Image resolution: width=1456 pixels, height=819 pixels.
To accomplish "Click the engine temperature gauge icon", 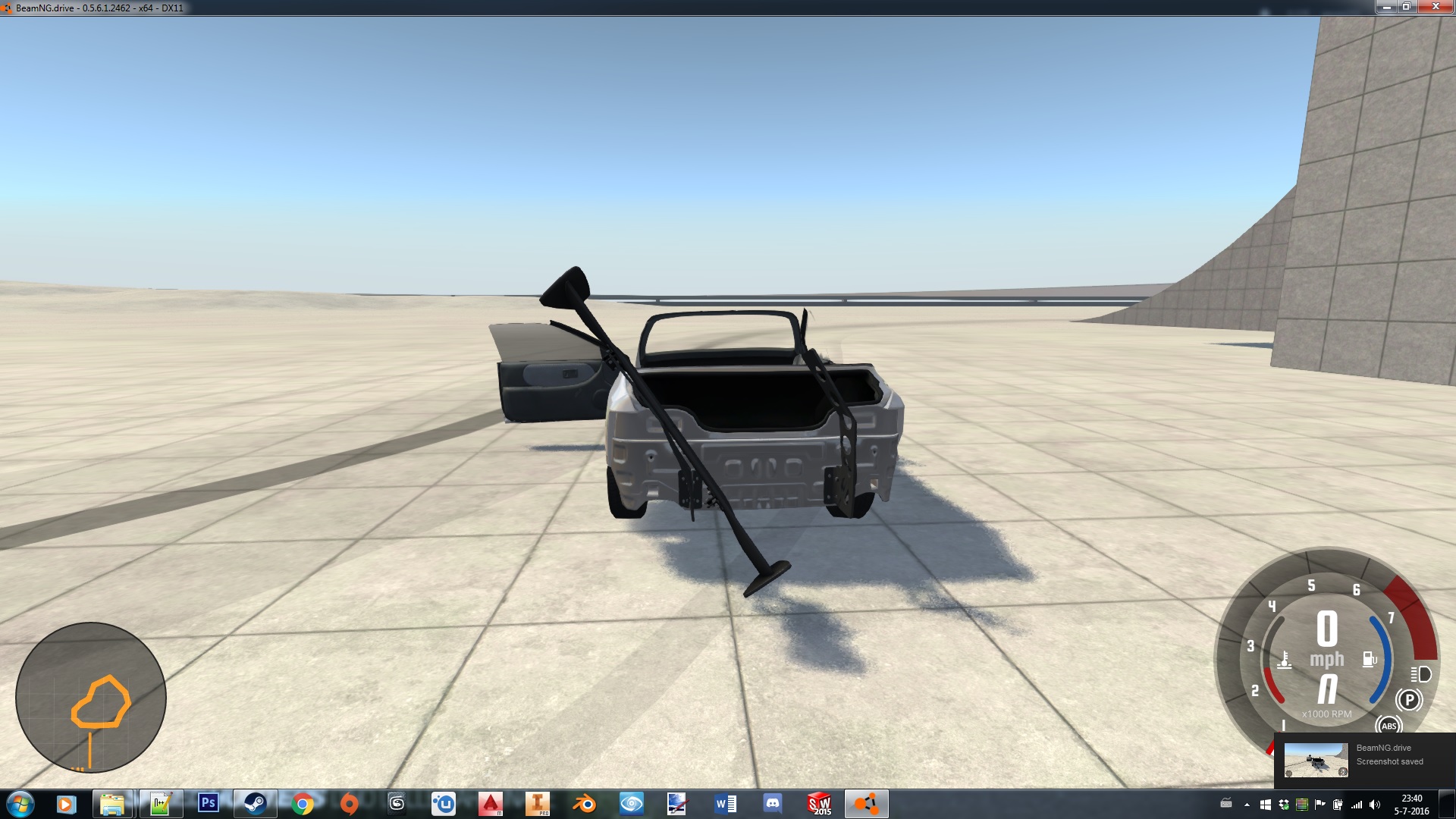I will [x=1284, y=660].
